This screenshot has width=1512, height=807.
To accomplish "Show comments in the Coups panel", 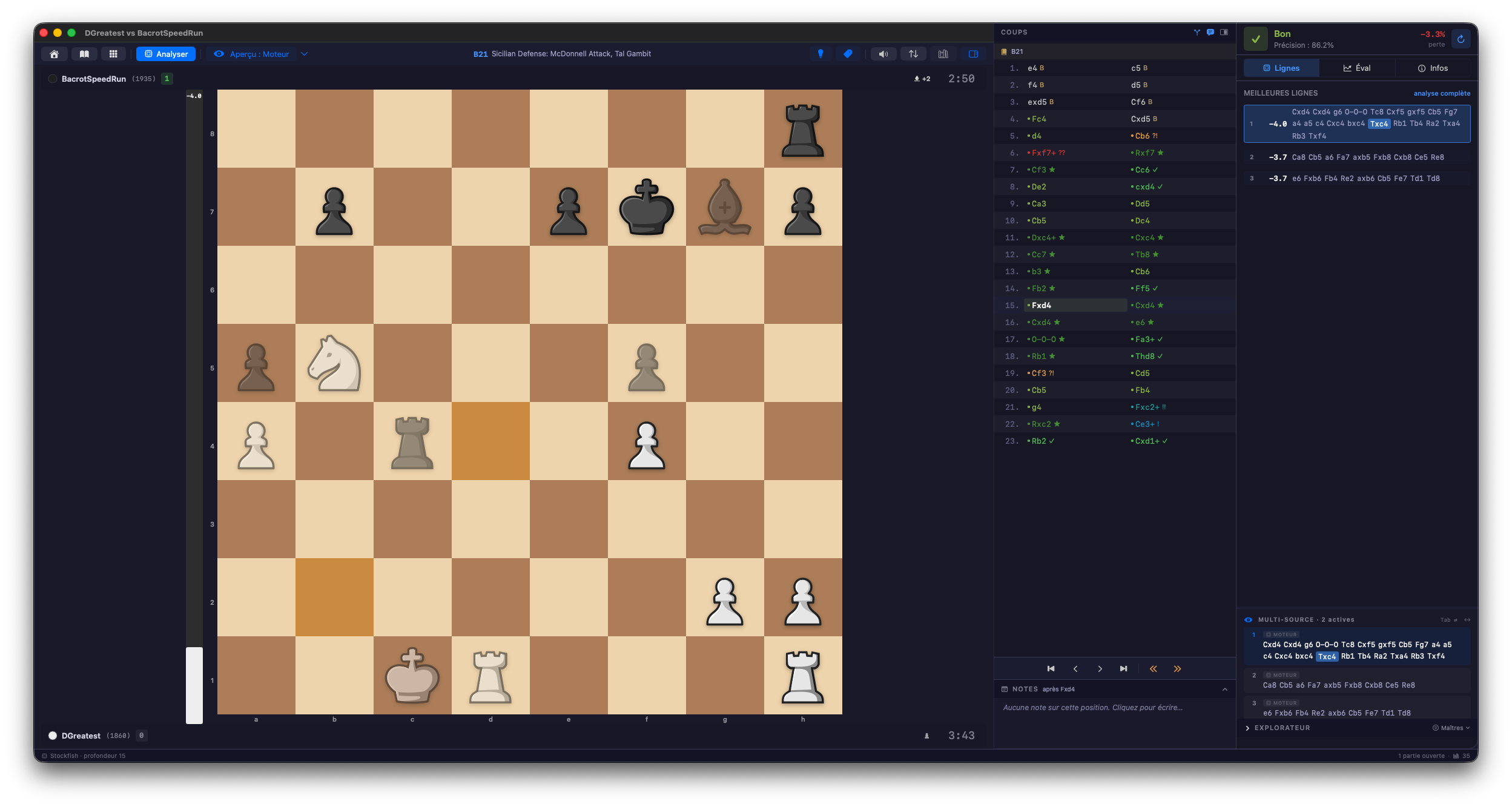I will click(1210, 33).
